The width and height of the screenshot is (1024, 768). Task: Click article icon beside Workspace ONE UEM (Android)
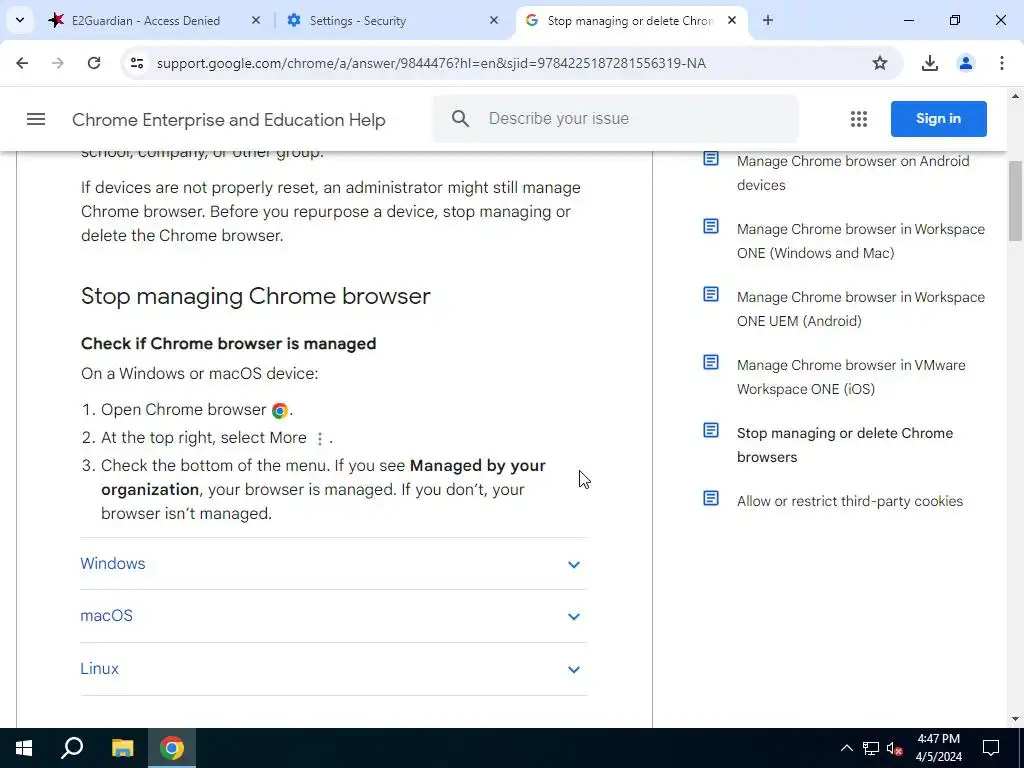(x=711, y=295)
